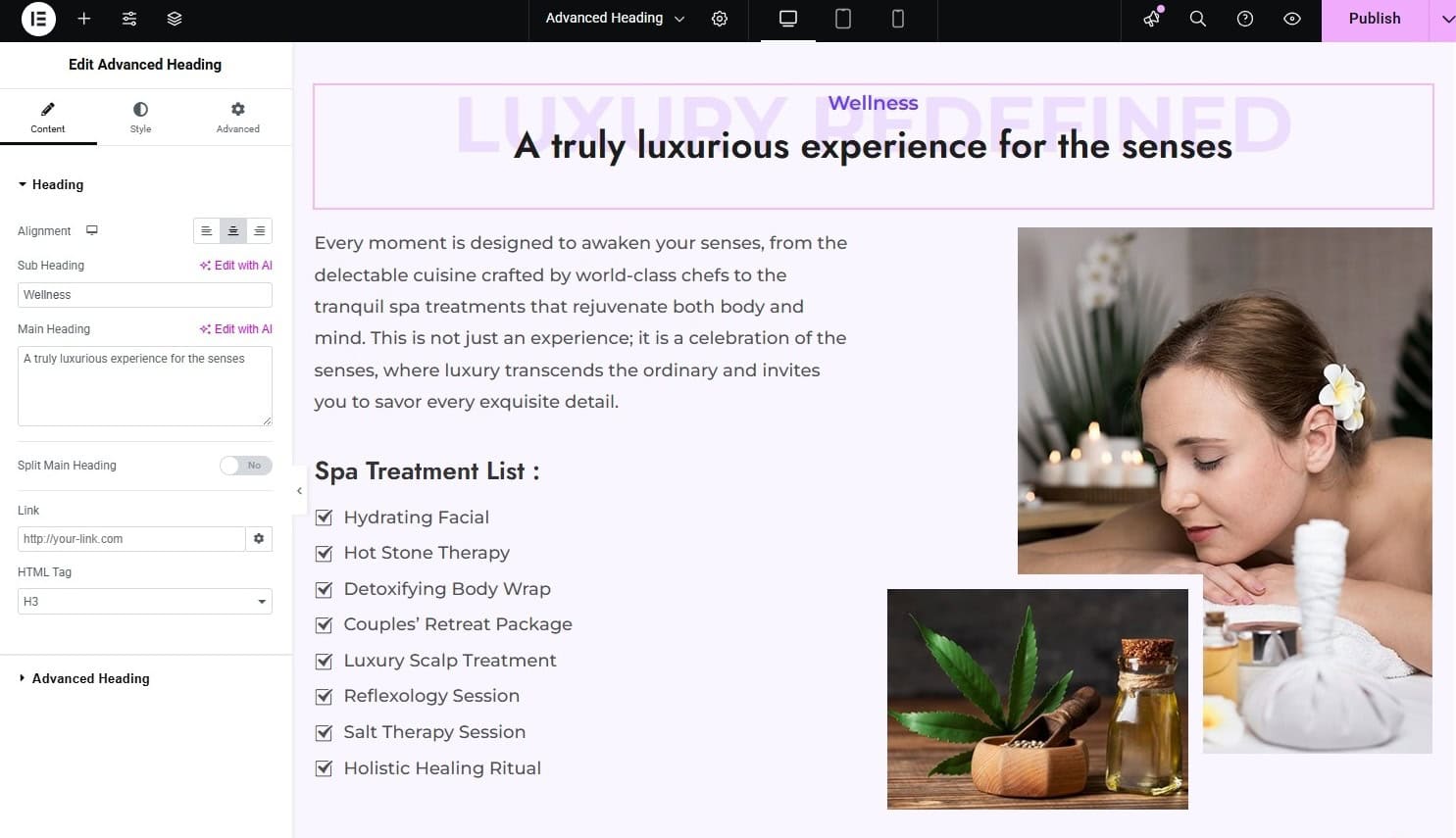
Task: Click Salt Therapy Session checkbox icon
Action: (x=324, y=732)
